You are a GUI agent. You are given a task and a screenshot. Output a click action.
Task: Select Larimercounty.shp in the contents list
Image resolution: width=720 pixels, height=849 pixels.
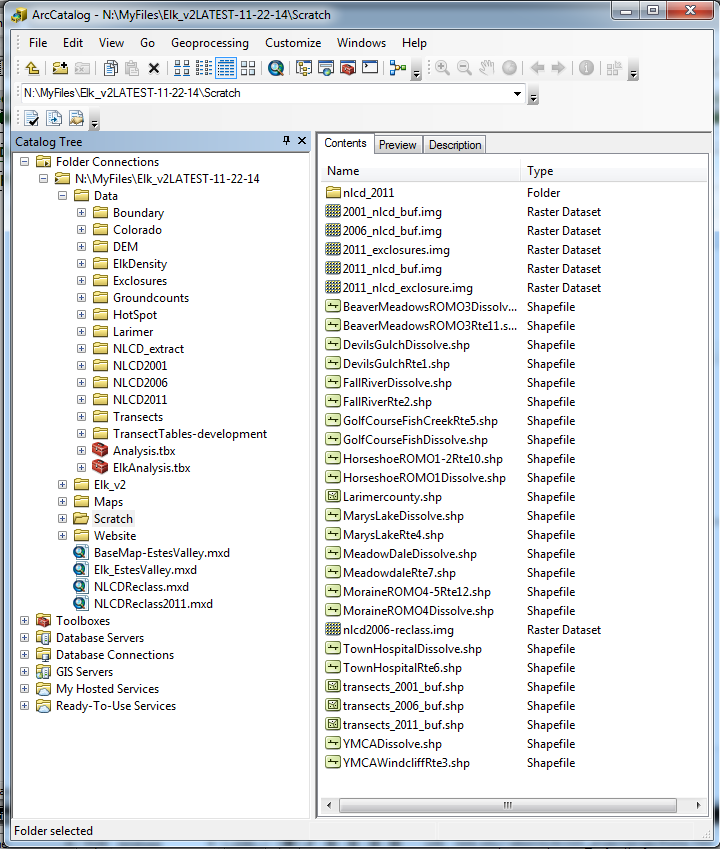[392, 497]
